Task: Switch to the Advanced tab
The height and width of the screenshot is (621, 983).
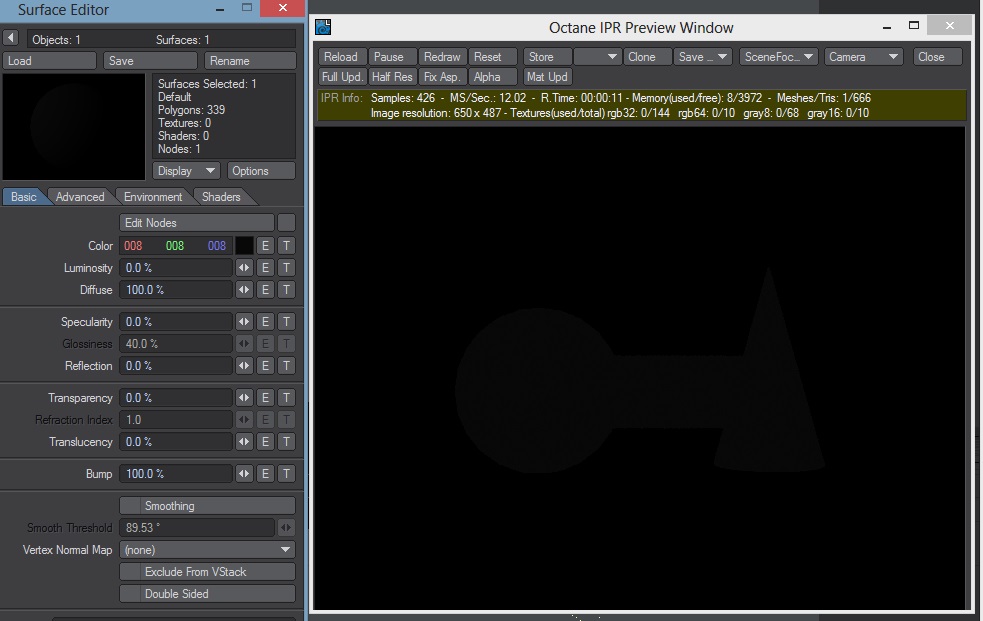Action: [80, 197]
